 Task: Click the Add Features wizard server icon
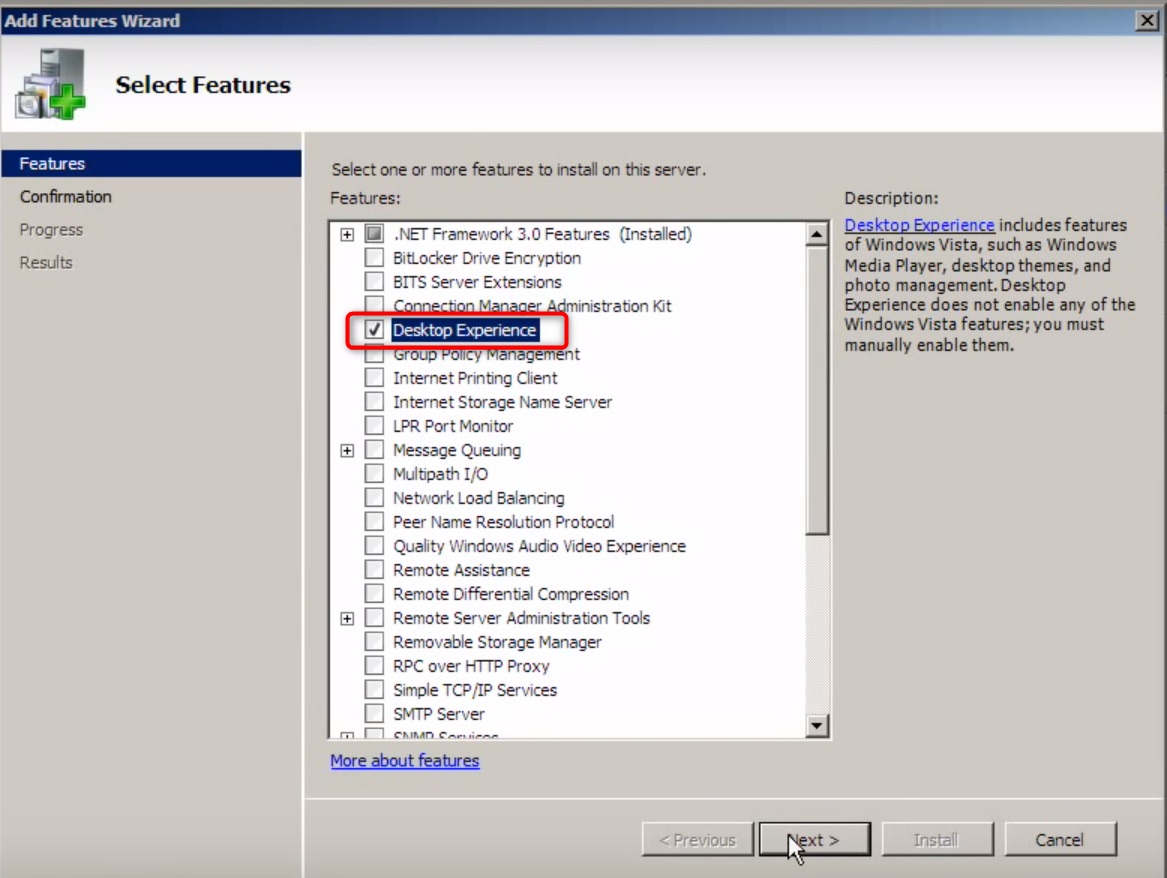(x=50, y=85)
